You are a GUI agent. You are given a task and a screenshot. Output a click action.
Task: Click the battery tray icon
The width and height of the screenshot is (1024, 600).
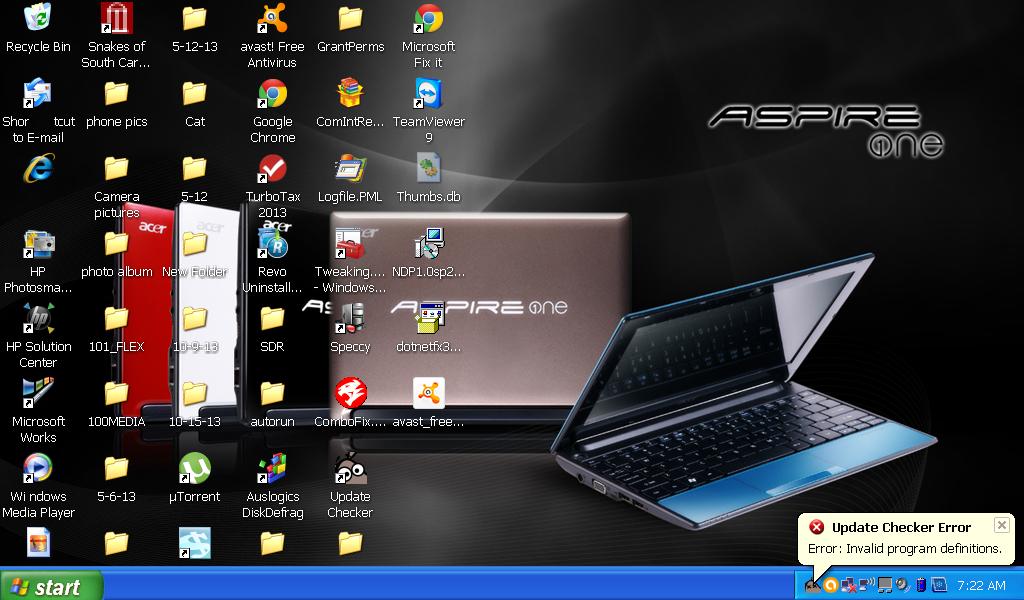click(x=921, y=585)
